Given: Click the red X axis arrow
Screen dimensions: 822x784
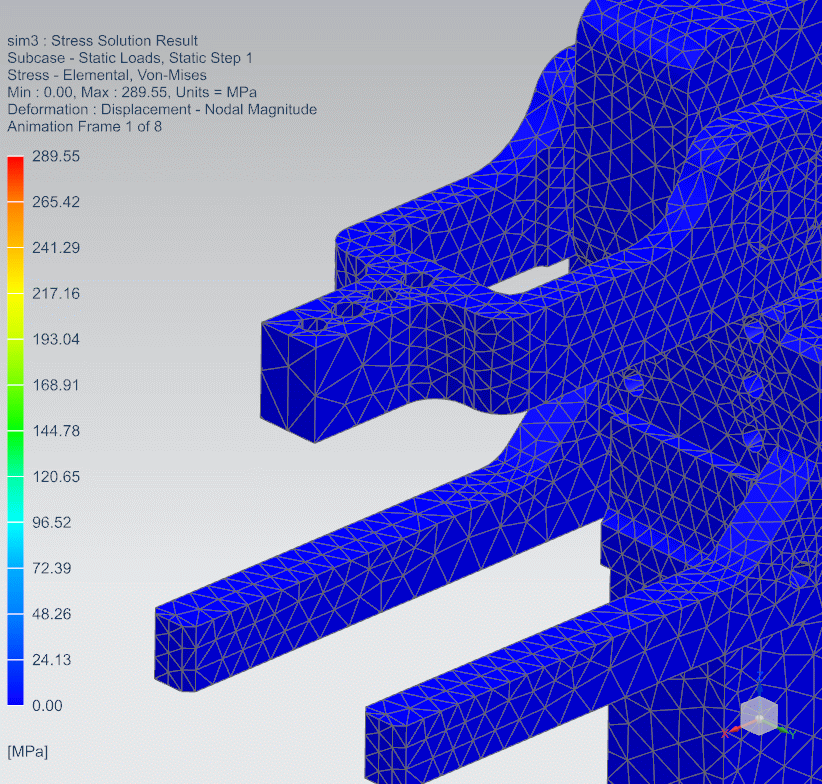Looking at the screenshot, I should point(735,731).
